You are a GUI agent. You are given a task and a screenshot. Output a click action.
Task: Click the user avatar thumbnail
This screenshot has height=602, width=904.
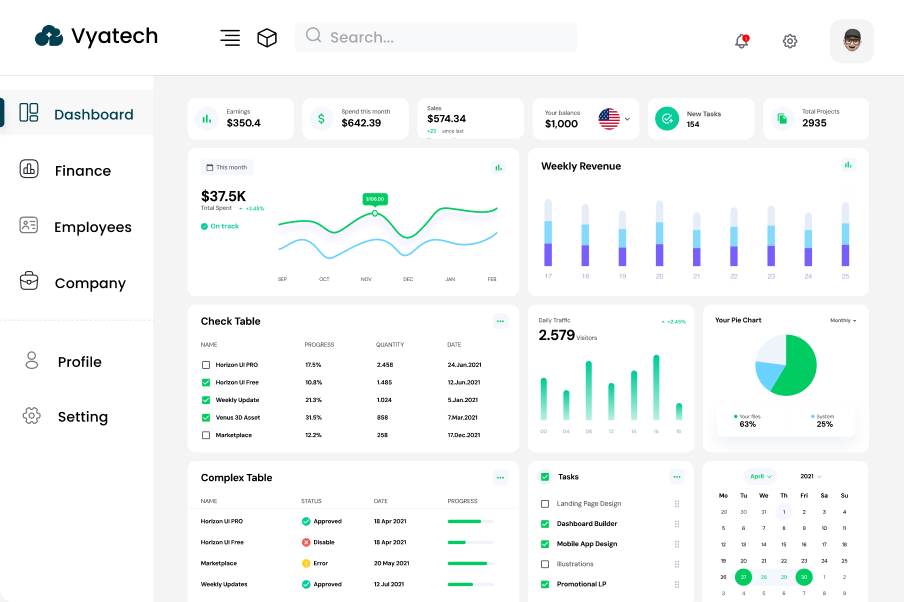click(852, 41)
